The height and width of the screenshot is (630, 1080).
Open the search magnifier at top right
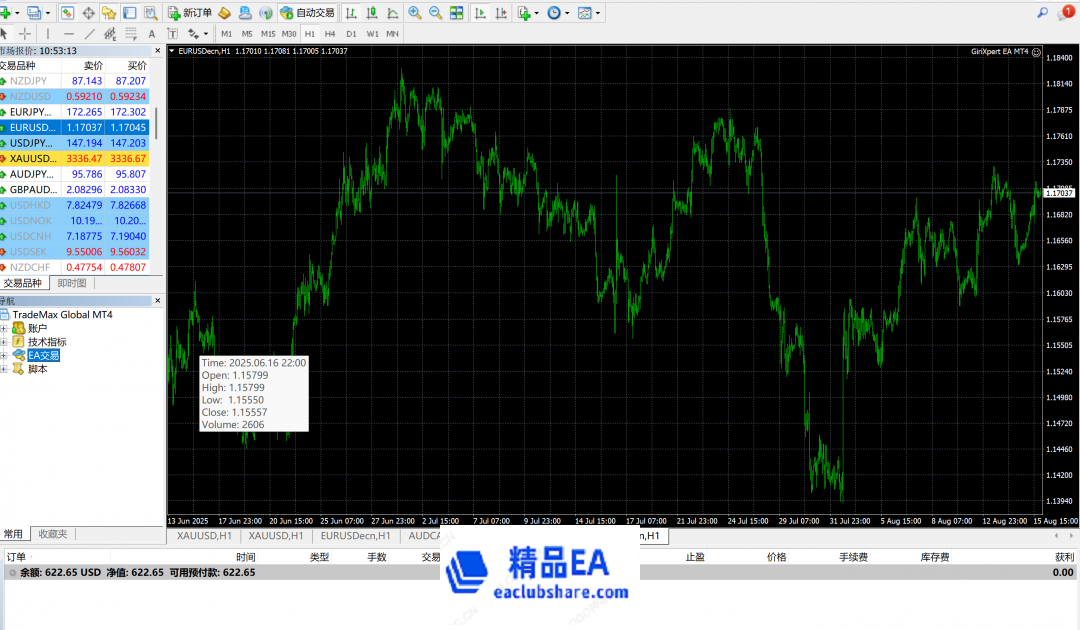pos(1043,13)
